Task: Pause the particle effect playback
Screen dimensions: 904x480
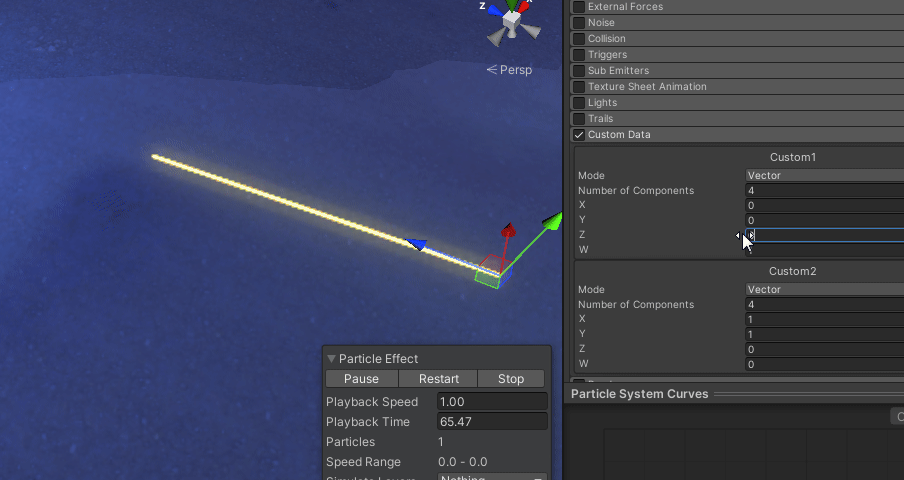Action: click(361, 379)
